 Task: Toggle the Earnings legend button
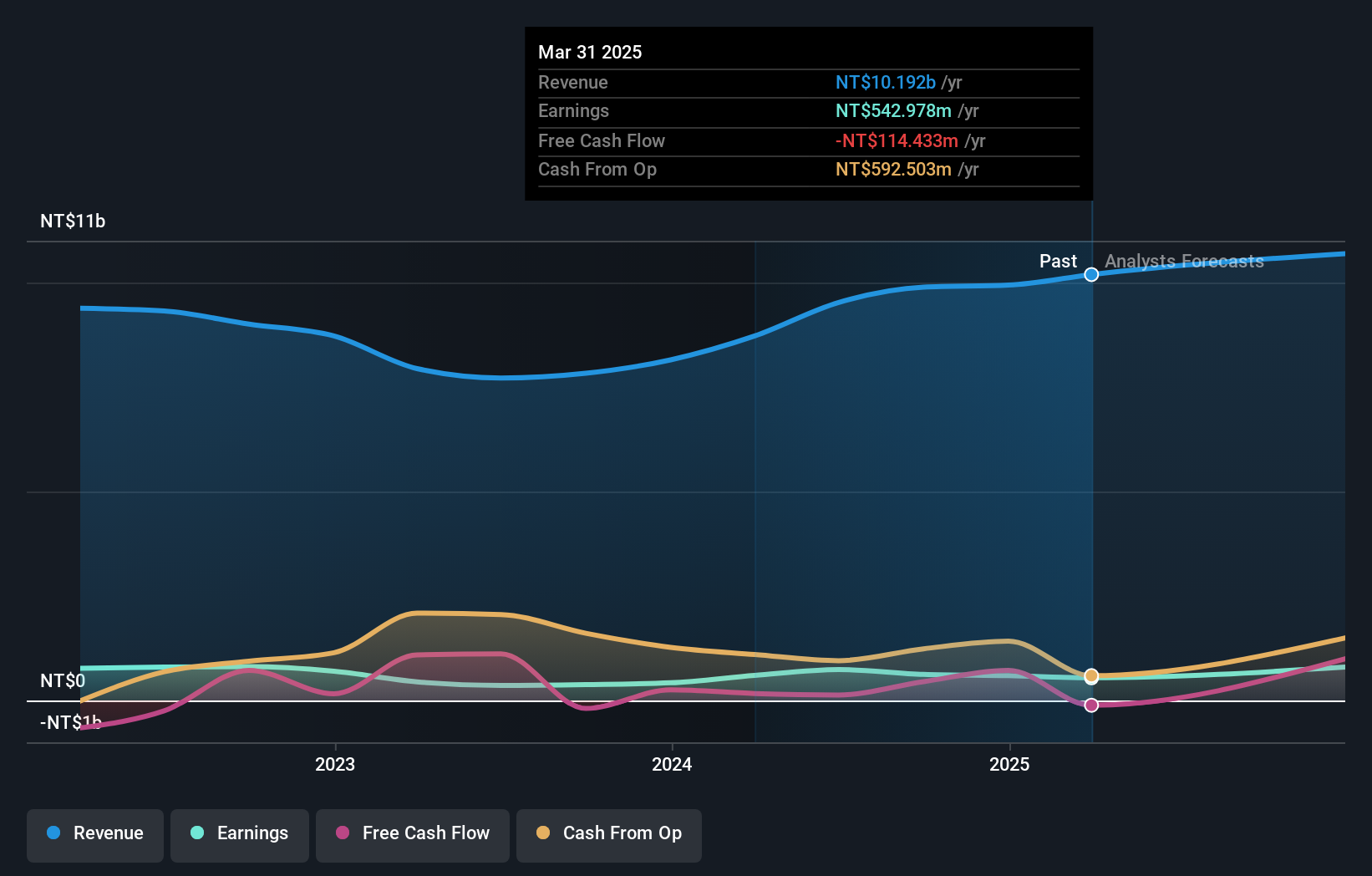coord(240,835)
